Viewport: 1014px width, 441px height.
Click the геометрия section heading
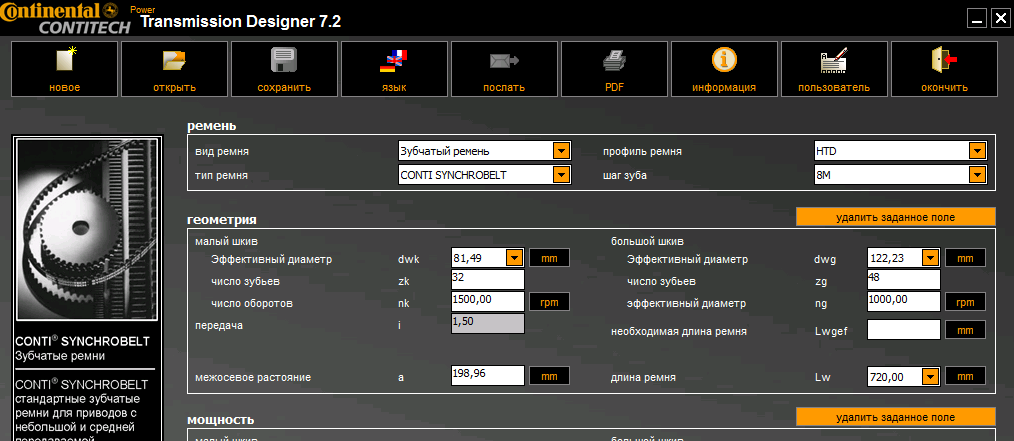pos(222,220)
